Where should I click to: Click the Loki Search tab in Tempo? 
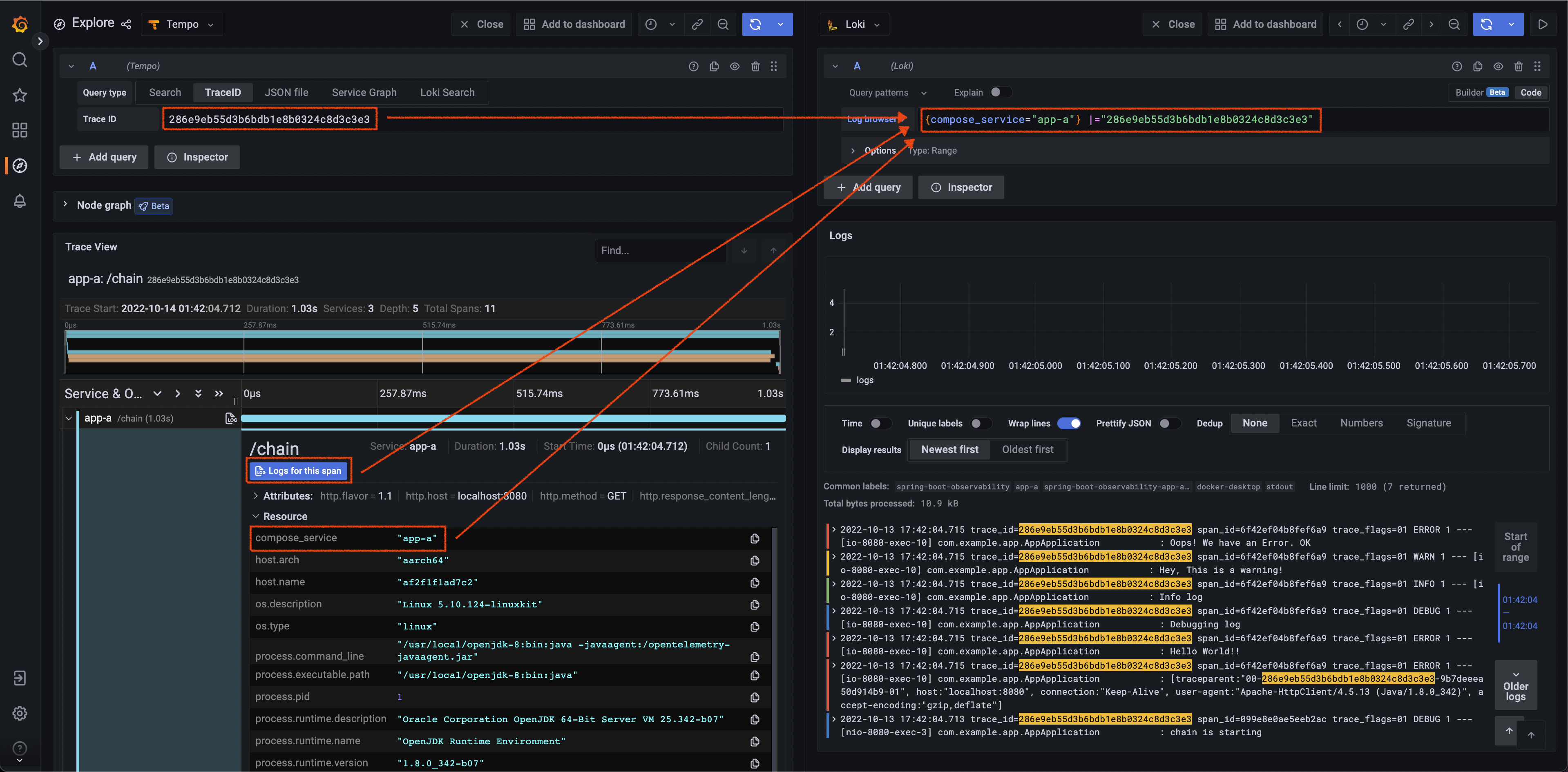point(447,92)
